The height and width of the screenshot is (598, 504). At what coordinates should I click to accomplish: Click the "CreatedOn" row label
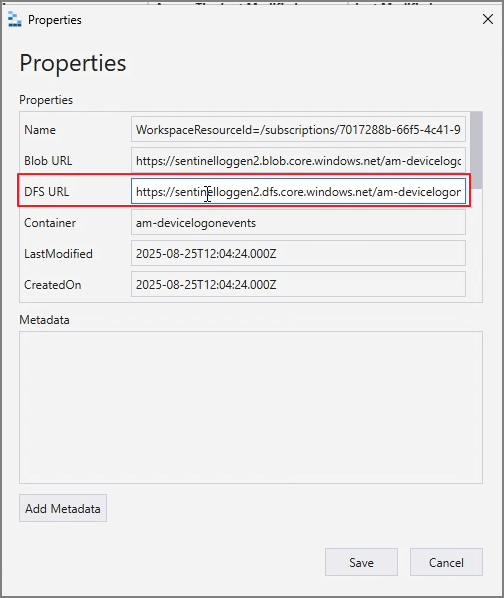(53, 285)
